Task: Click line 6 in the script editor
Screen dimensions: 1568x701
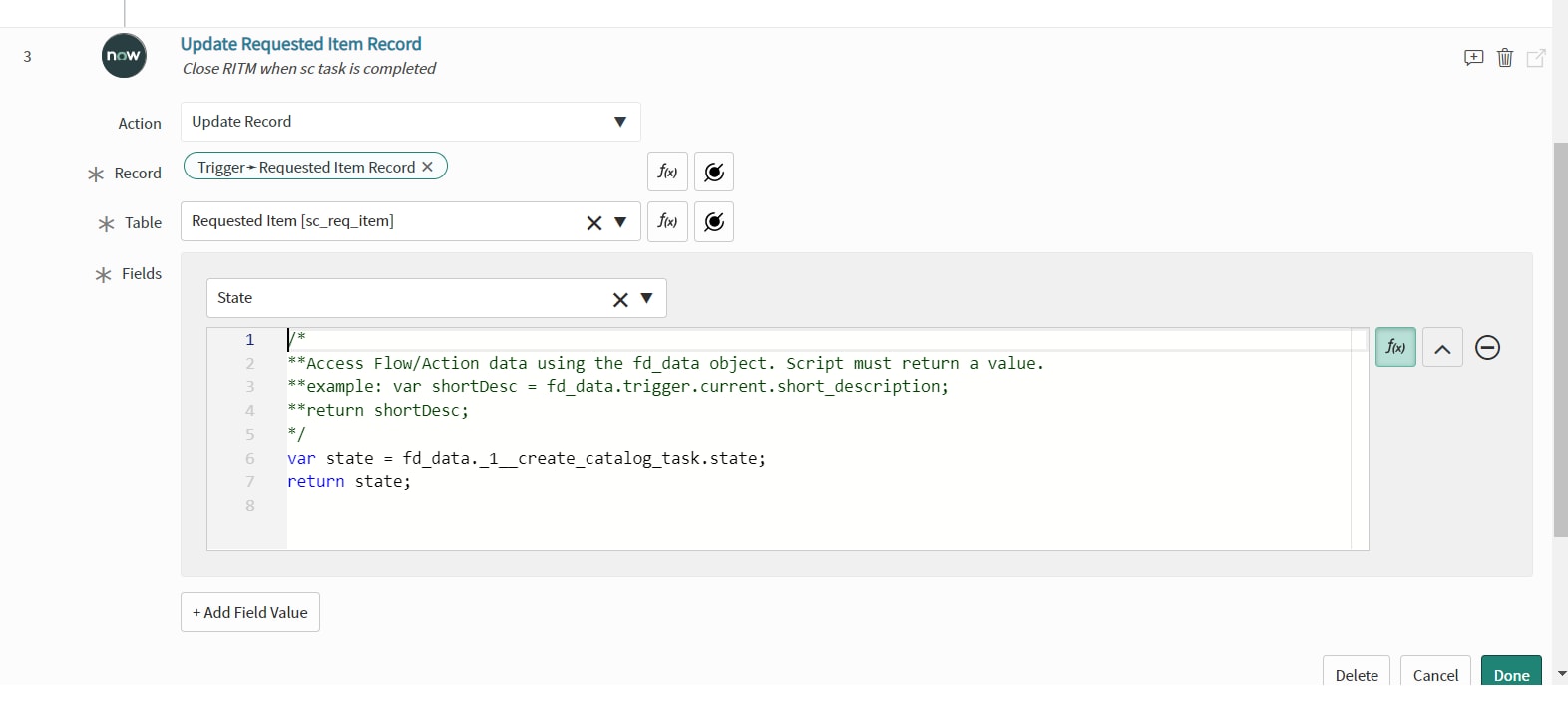Action: click(x=526, y=458)
